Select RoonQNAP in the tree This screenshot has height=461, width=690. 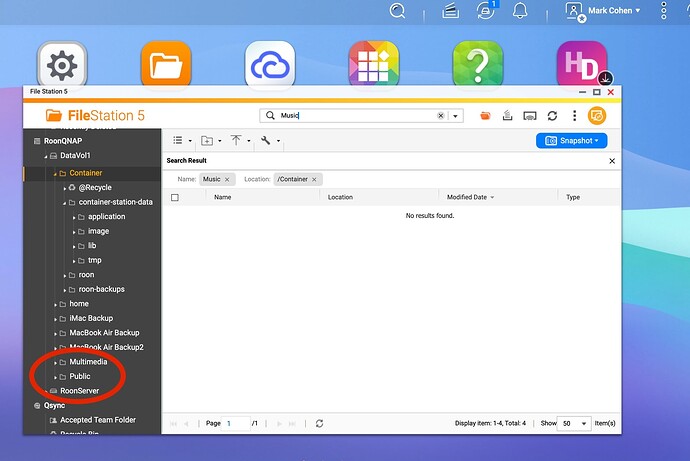coord(63,141)
